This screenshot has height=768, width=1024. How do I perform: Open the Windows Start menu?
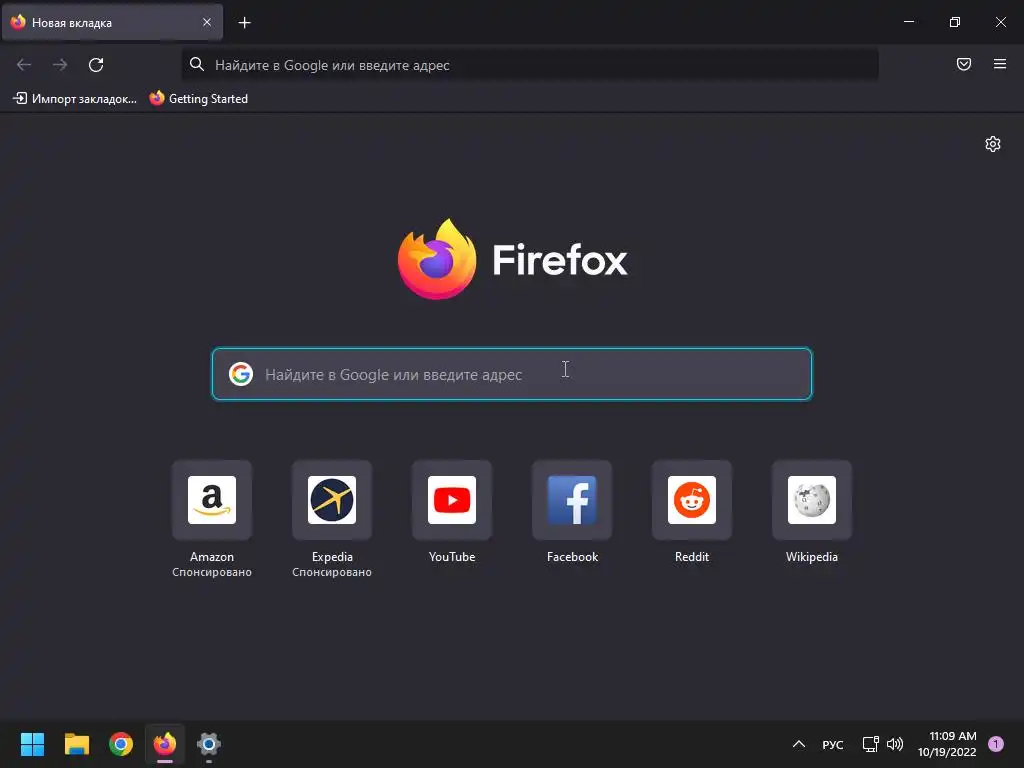click(32, 744)
